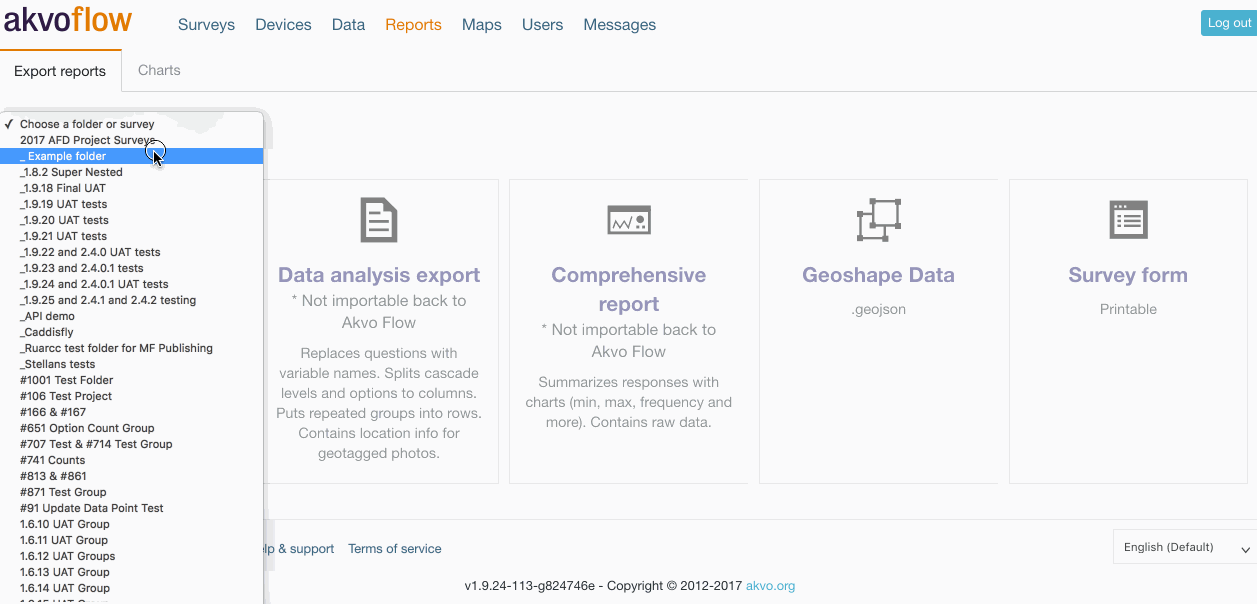Click the Data analysis export document icon
Image resolution: width=1257 pixels, height=604 pixels.
coord(379,220)
